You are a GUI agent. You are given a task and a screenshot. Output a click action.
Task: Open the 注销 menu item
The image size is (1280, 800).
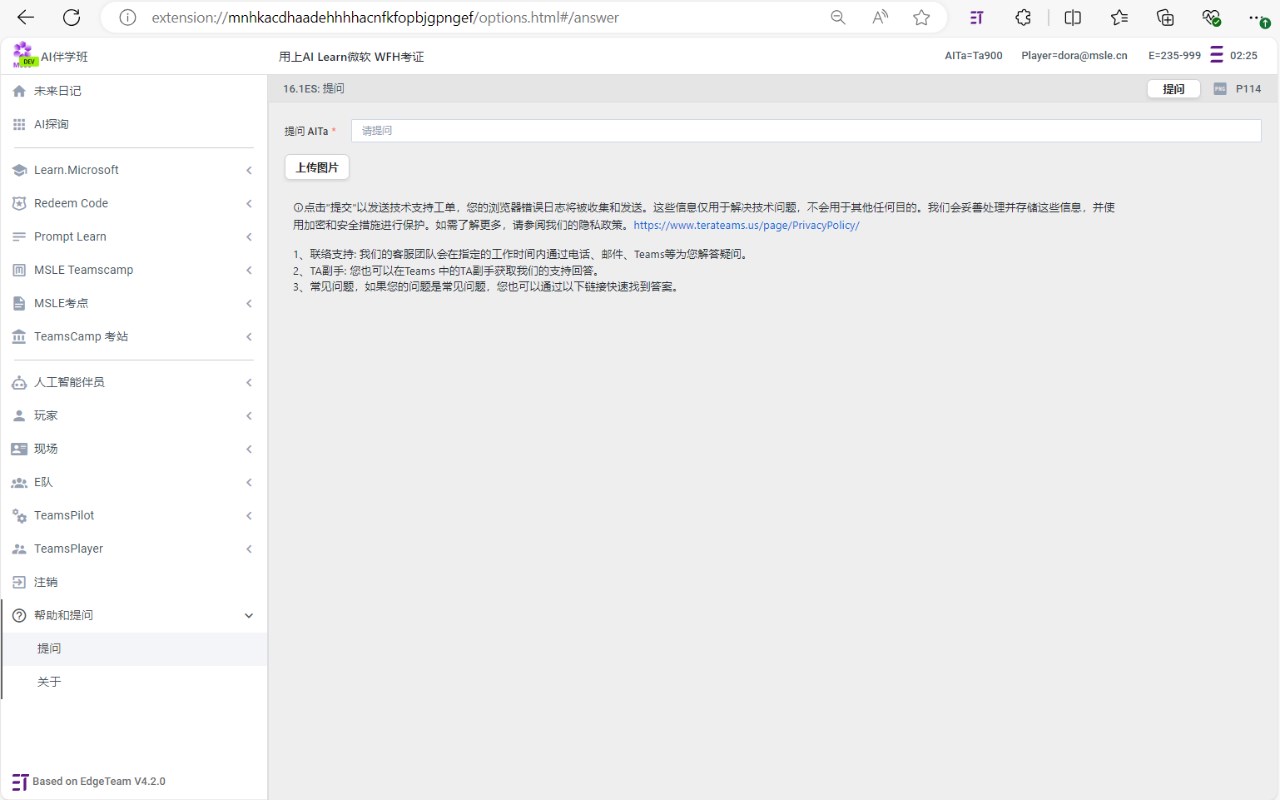tap(134, 582)
